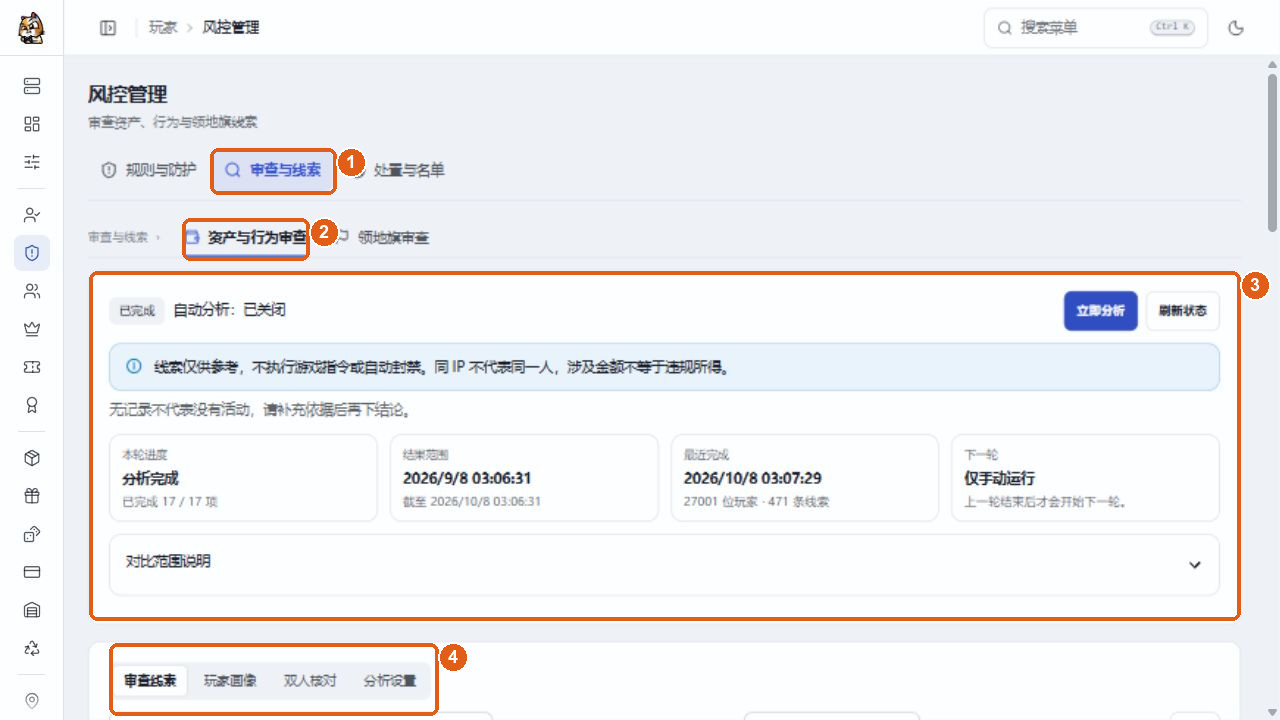Expand the 对比范围说明 section

point(664,564)
